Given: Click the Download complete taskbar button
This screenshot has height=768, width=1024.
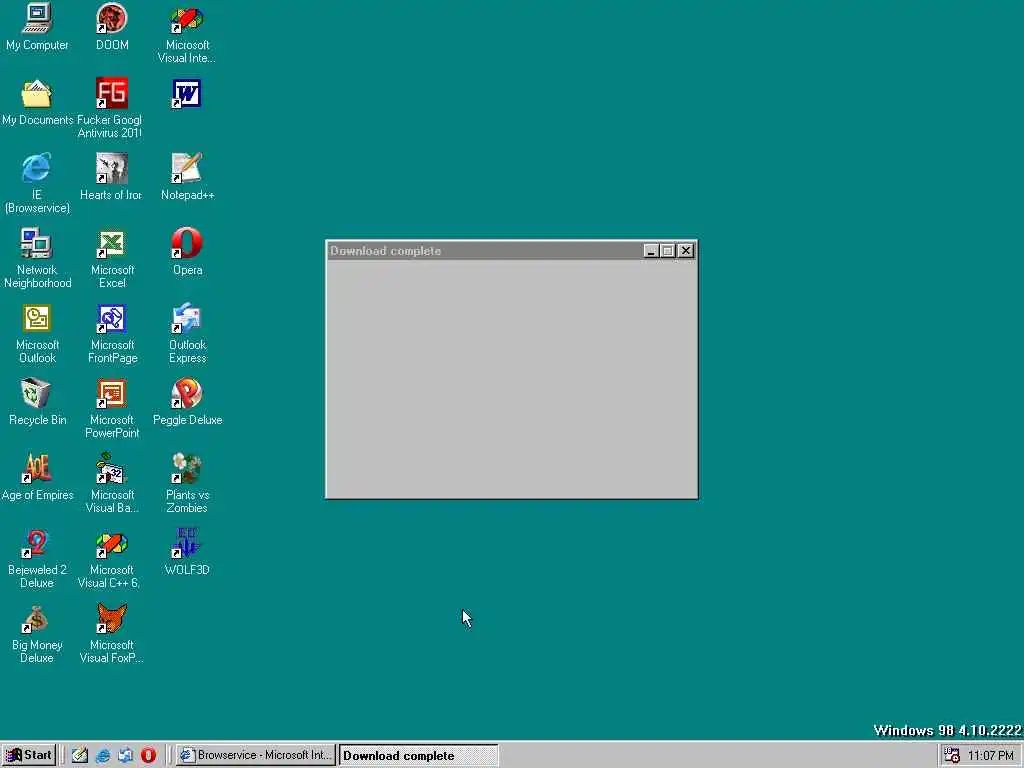Looking at the screenshot, I should click(419, 756).
